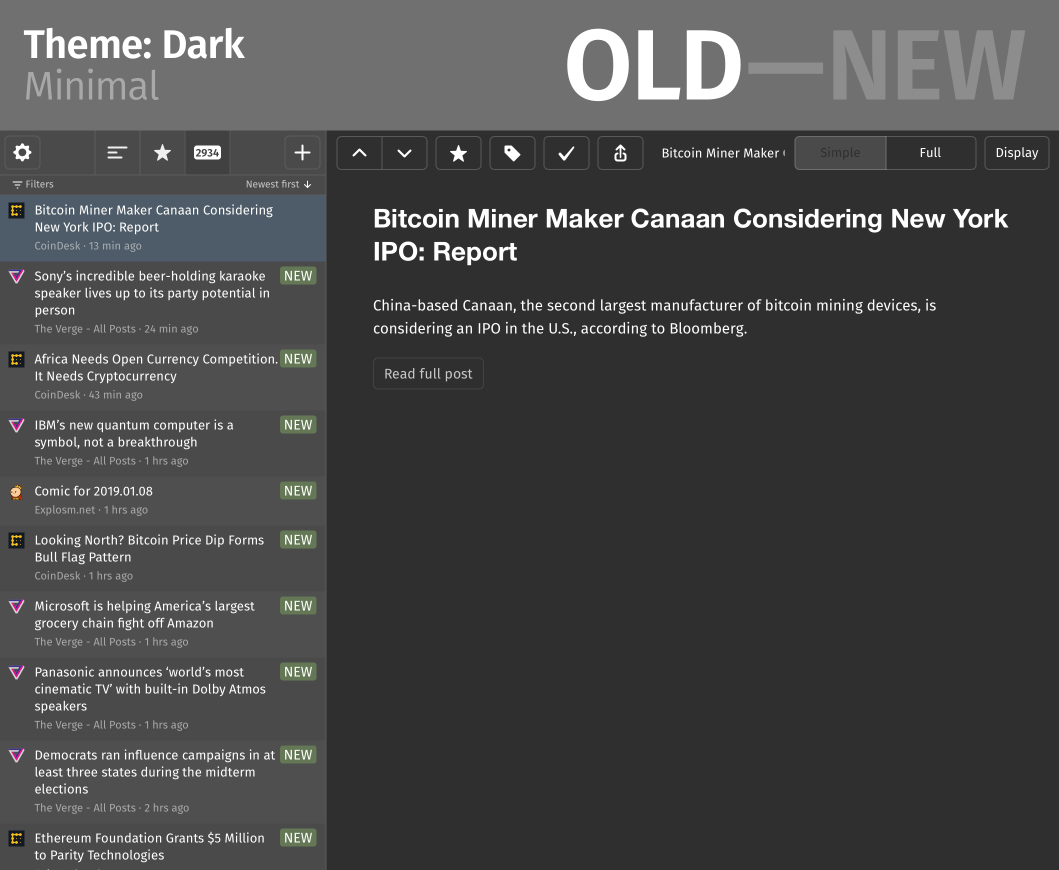Open the Filters options
1059x870 pixels.
coord(33,184)
